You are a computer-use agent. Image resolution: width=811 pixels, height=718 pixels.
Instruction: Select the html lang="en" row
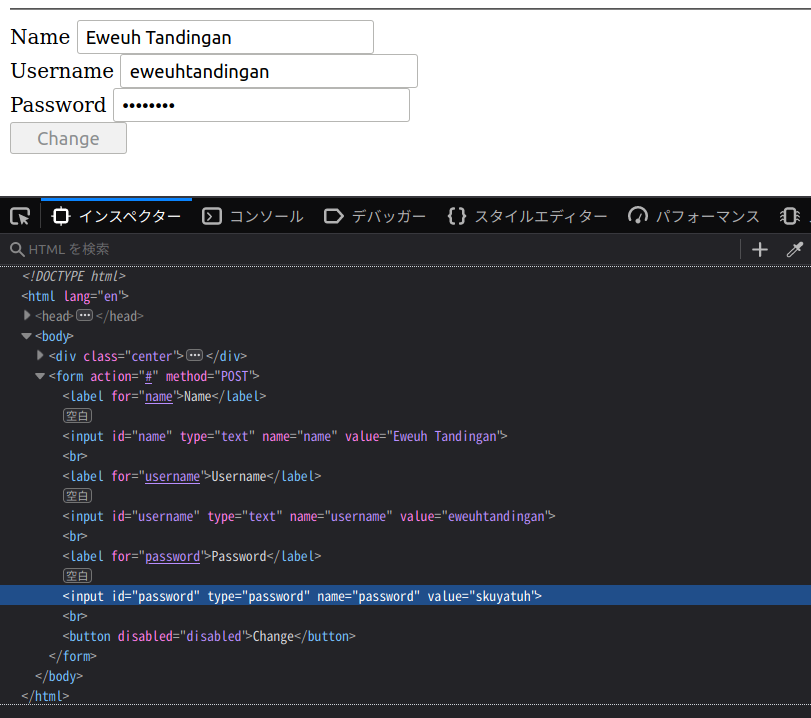click(x=406, y=296)
